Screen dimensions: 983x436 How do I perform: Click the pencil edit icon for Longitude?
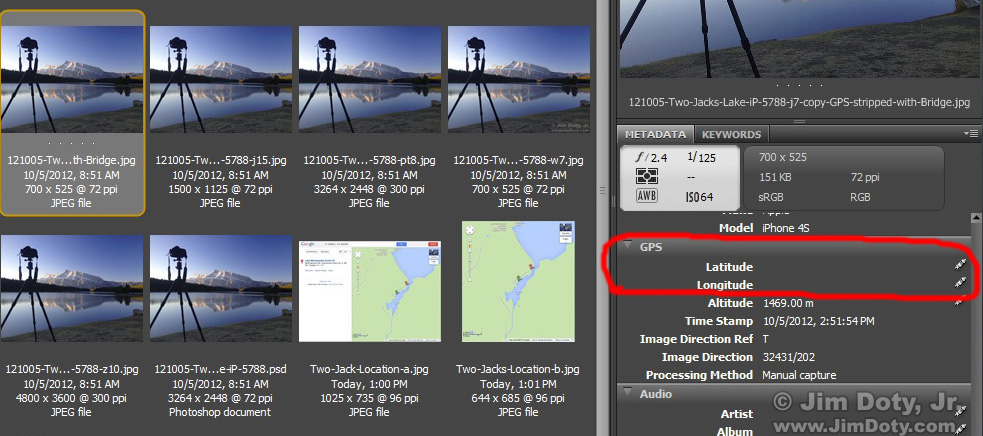[x=959, y=284]
